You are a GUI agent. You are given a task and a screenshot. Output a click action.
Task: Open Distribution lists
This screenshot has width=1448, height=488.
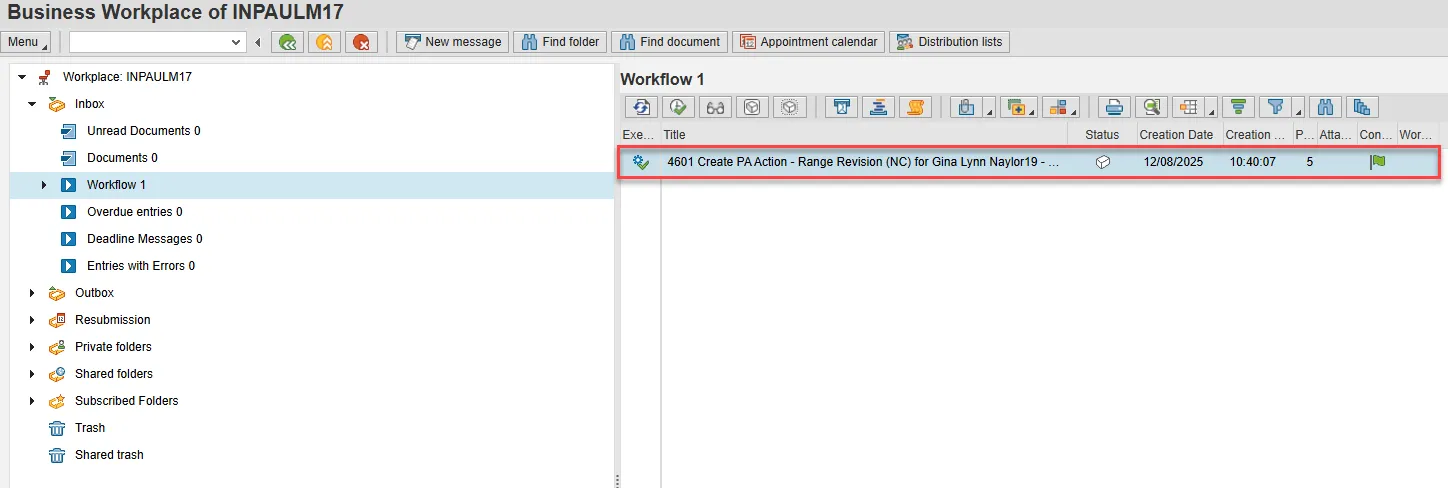(949, 42)
